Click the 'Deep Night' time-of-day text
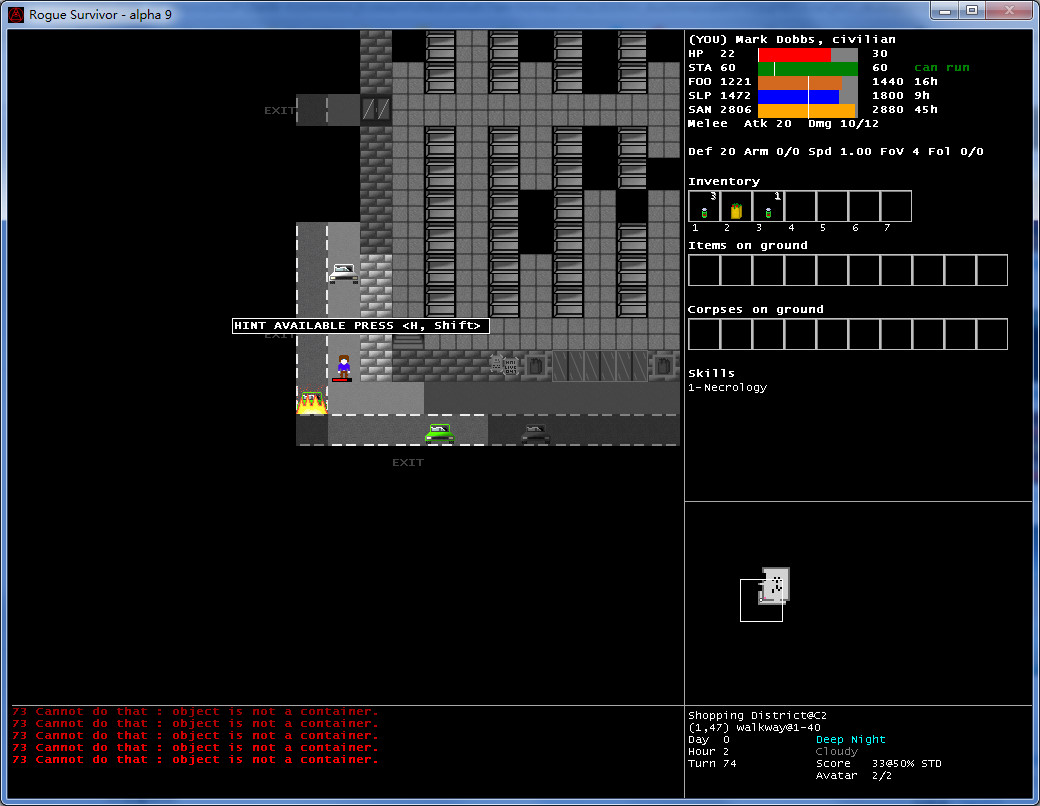 point(850,739)
